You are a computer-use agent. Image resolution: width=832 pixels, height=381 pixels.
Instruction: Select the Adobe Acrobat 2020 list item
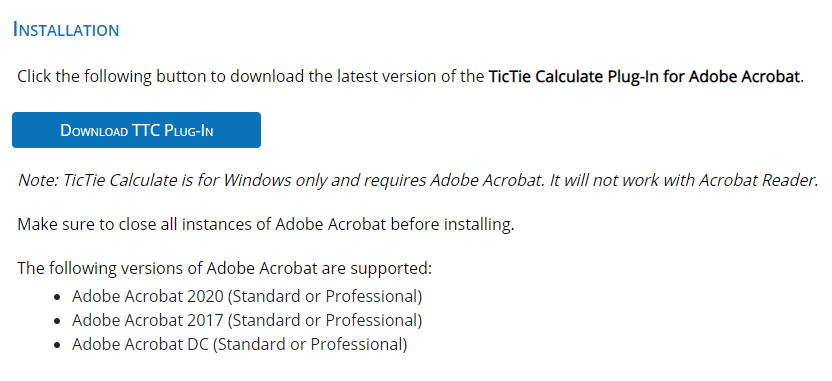[x=247, y=297]
